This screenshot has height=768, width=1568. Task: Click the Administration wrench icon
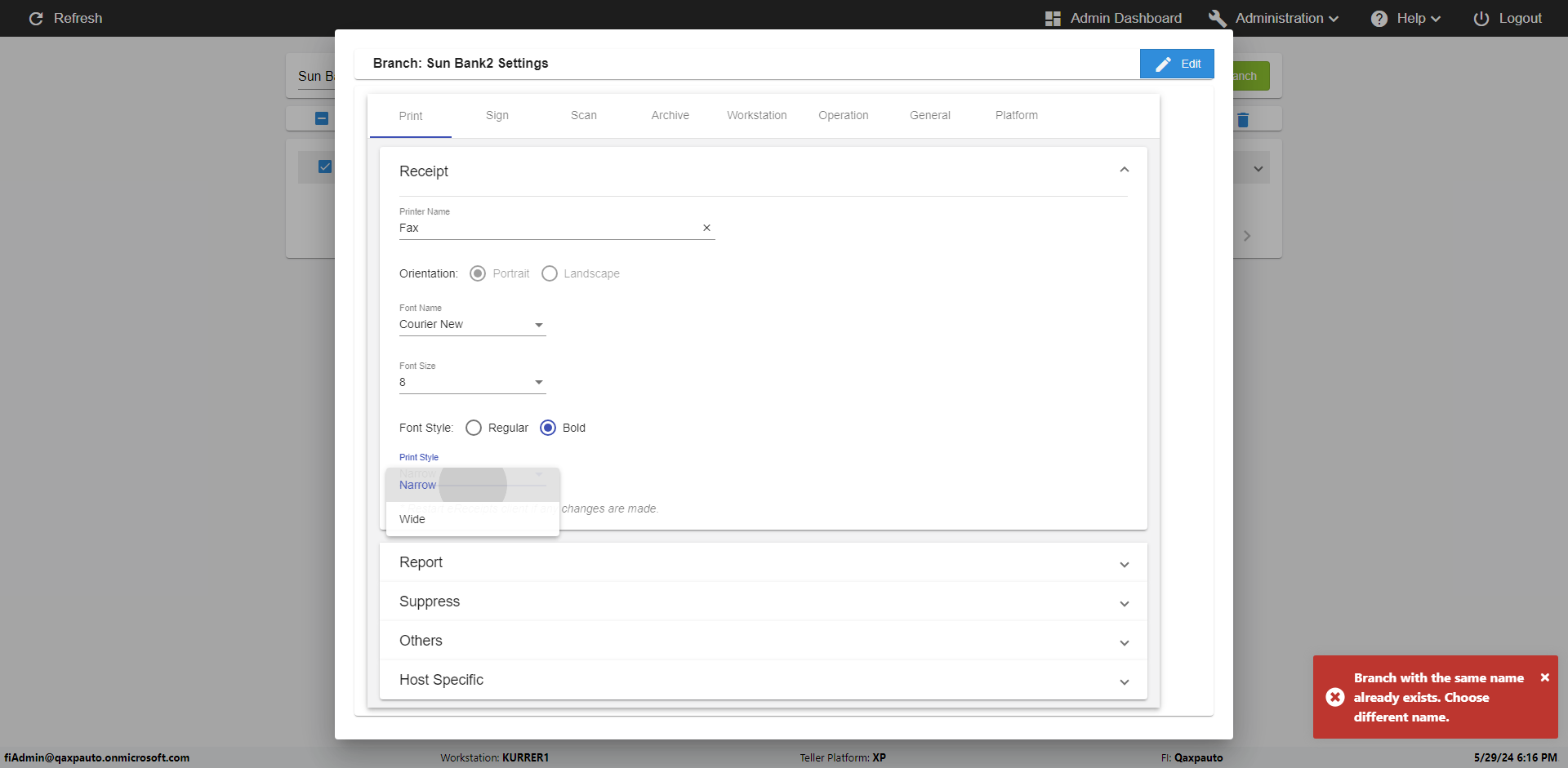[x=1217, y=19]
